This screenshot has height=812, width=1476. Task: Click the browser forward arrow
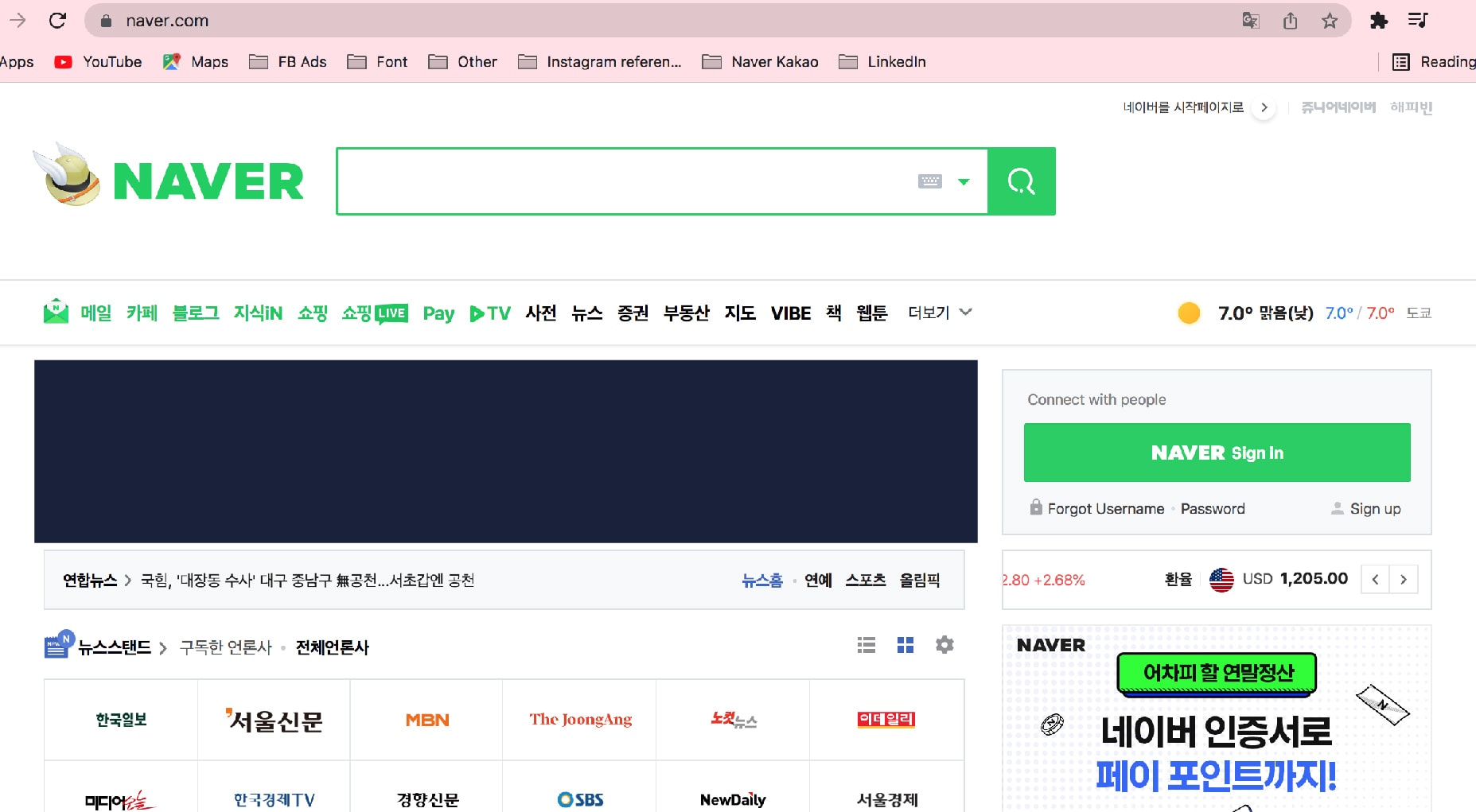click(x=18, y=21)
